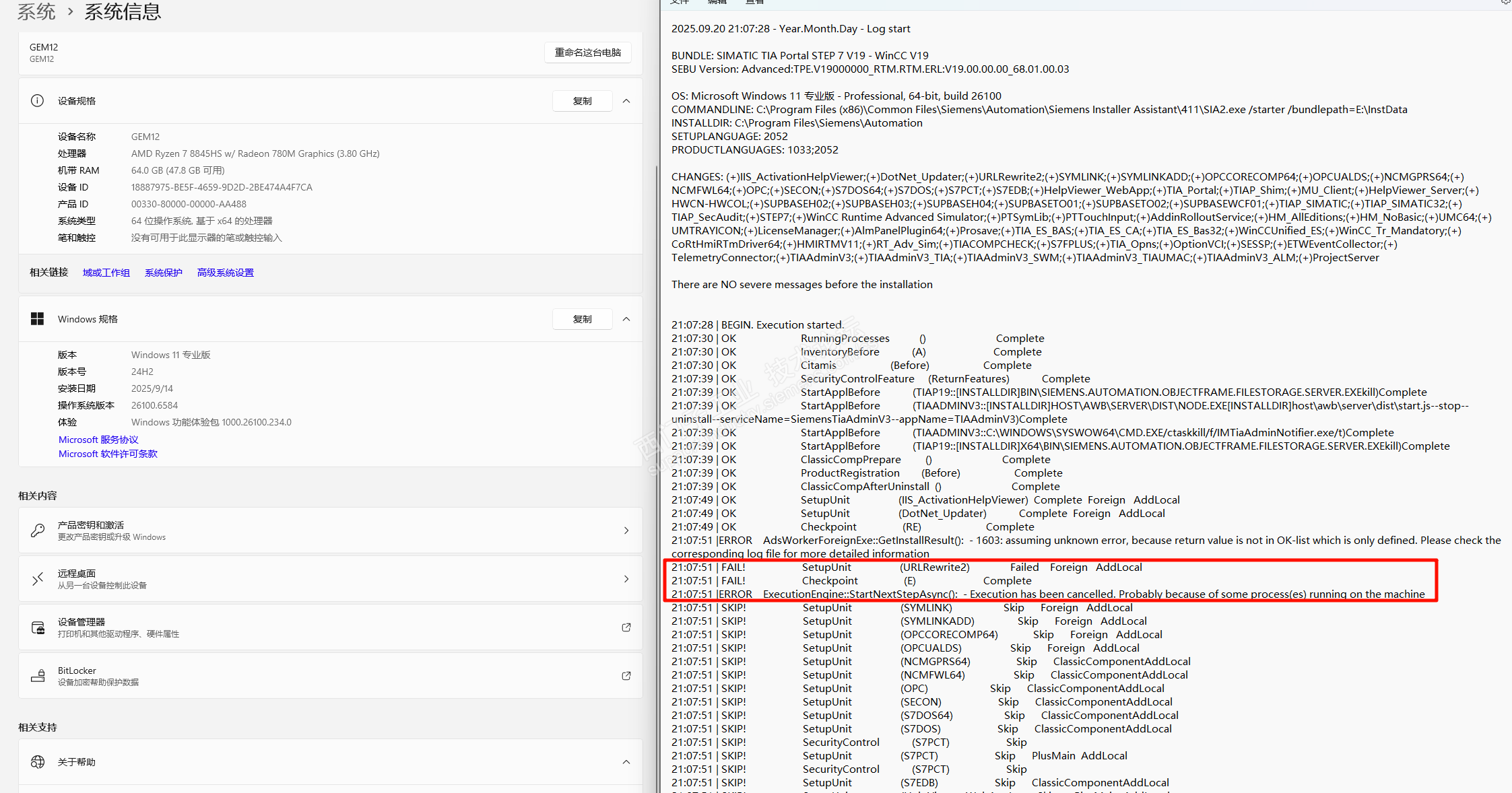Open the 高级系统设置 link
Screen dimensions: 1512x793
point(225,273)
